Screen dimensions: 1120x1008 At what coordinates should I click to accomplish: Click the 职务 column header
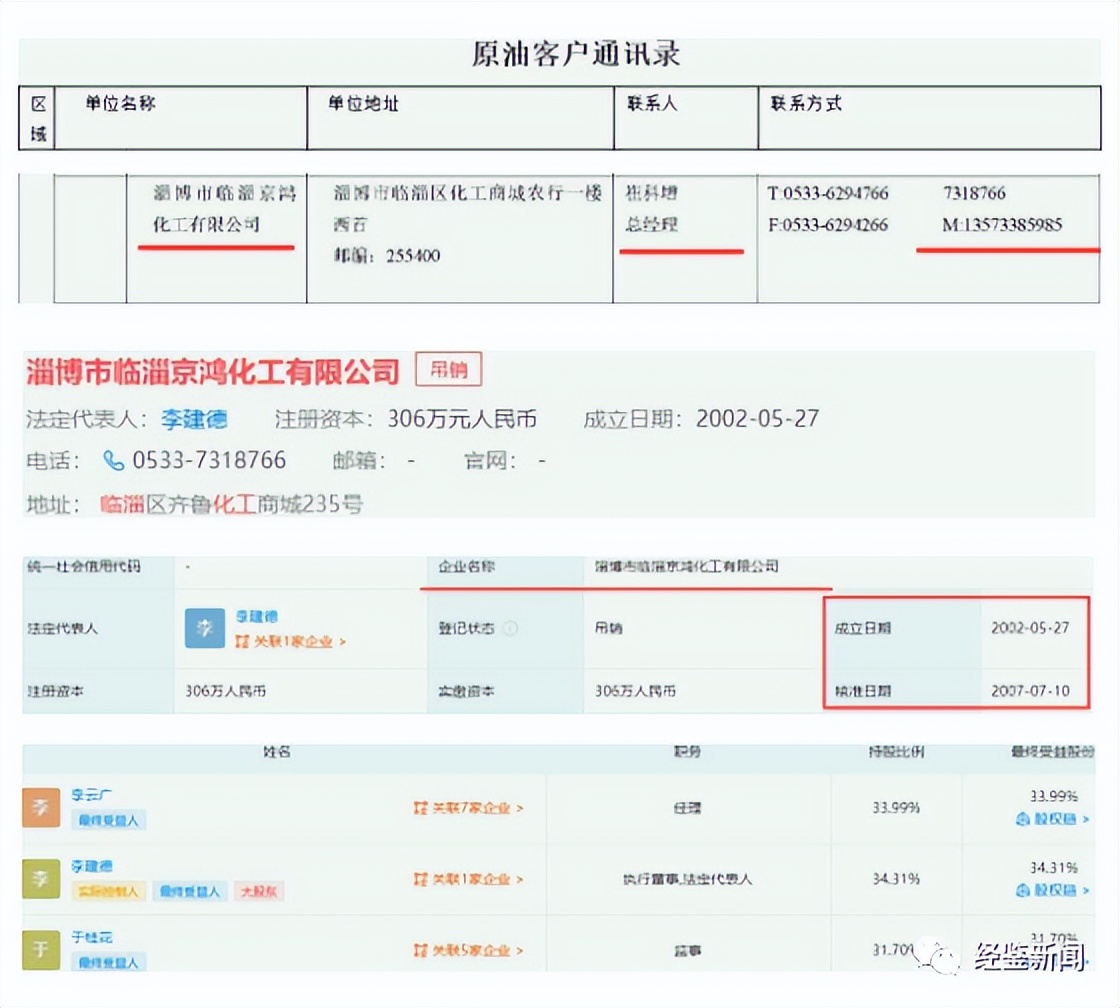coord(687,752)
